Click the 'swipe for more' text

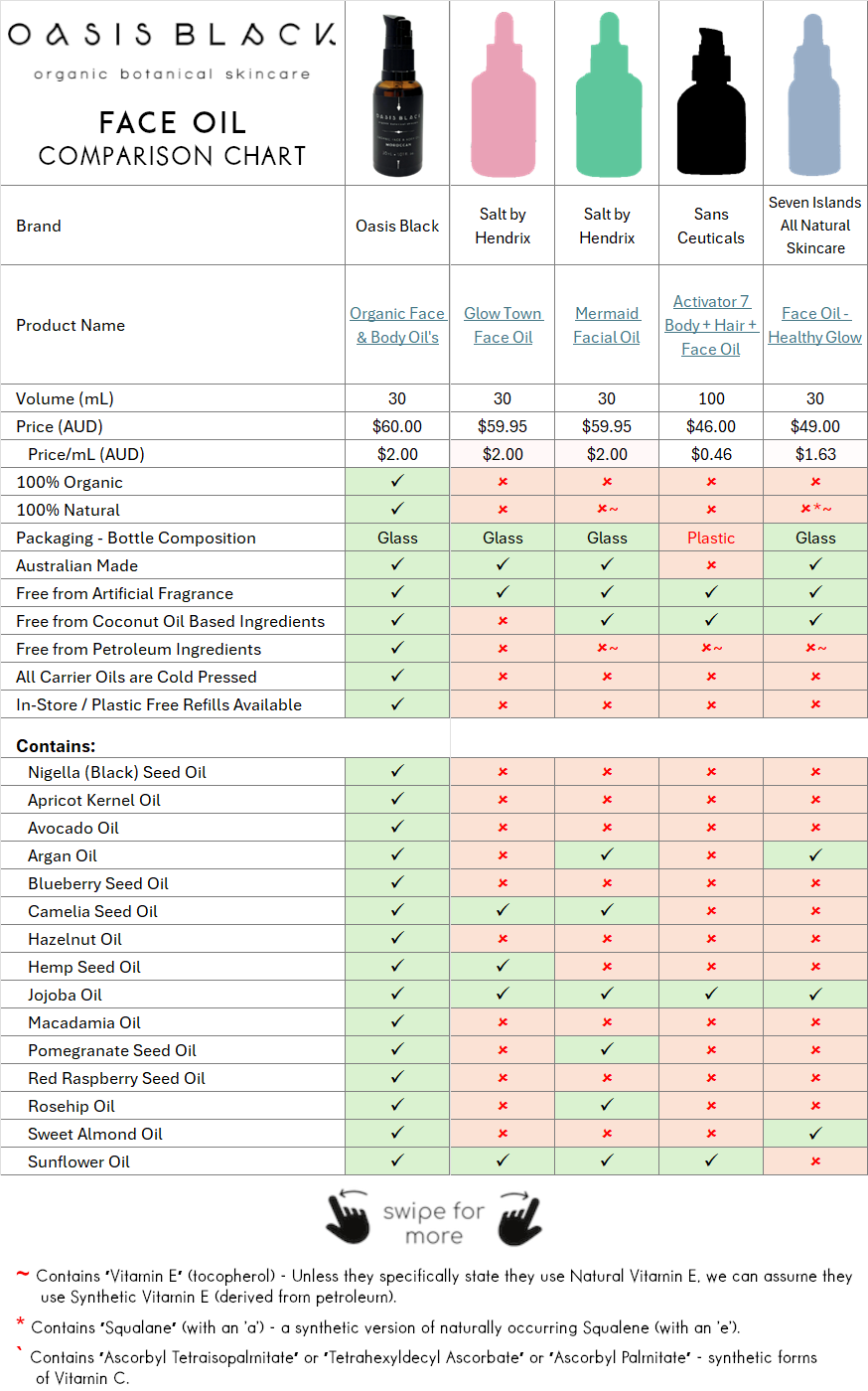tap(434, 1223)
